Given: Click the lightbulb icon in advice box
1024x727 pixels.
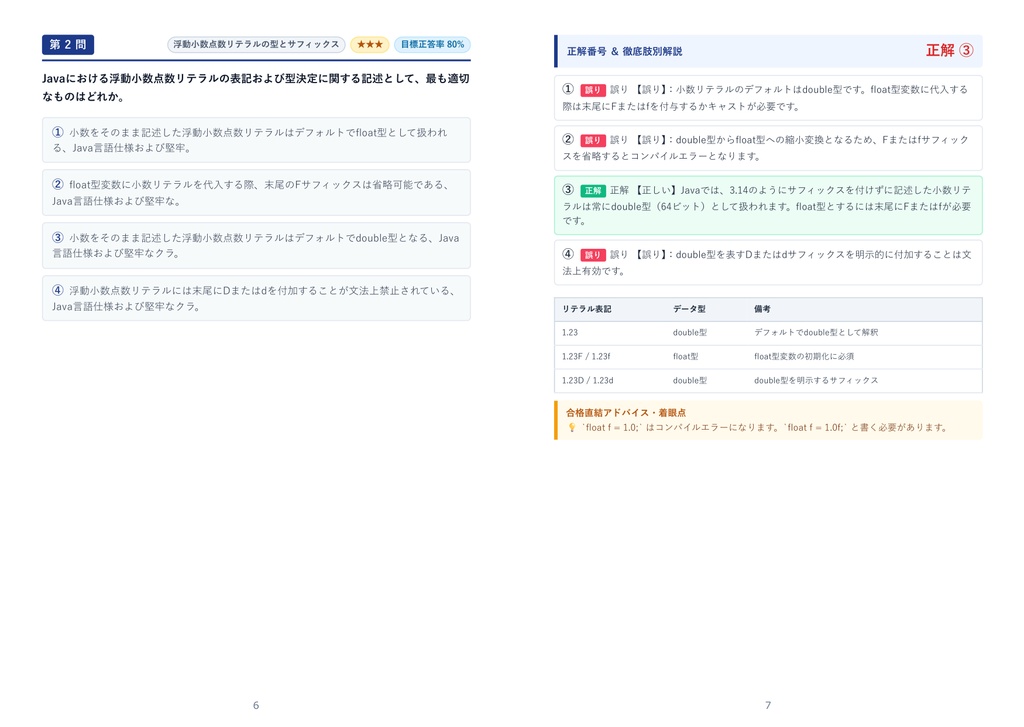Looking at the screenshot, I should coord(572,428).
